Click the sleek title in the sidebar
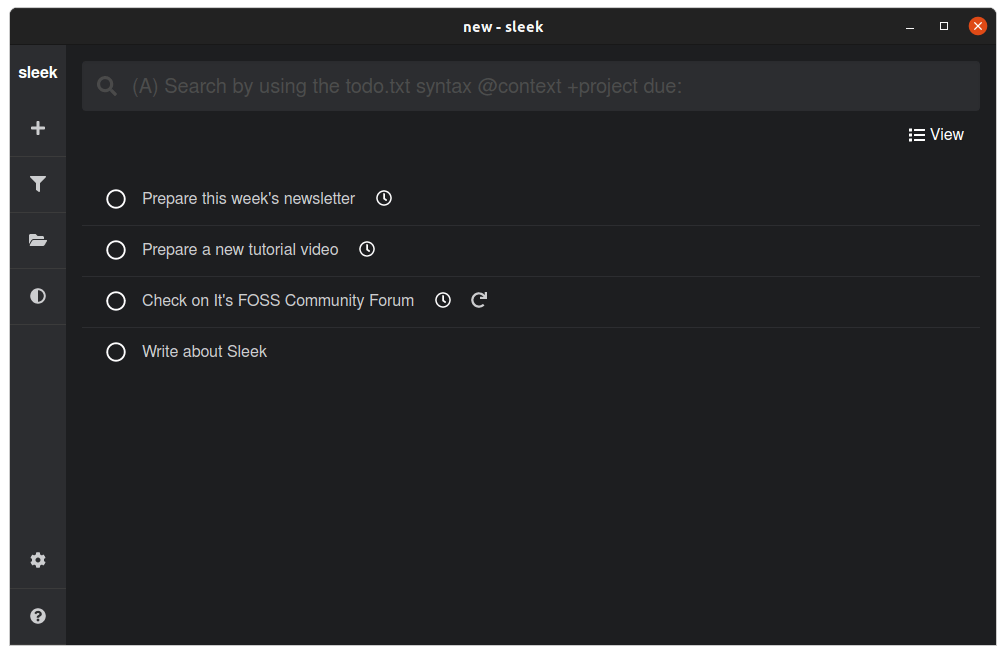The image size is (1006, 655). point(38,72)
